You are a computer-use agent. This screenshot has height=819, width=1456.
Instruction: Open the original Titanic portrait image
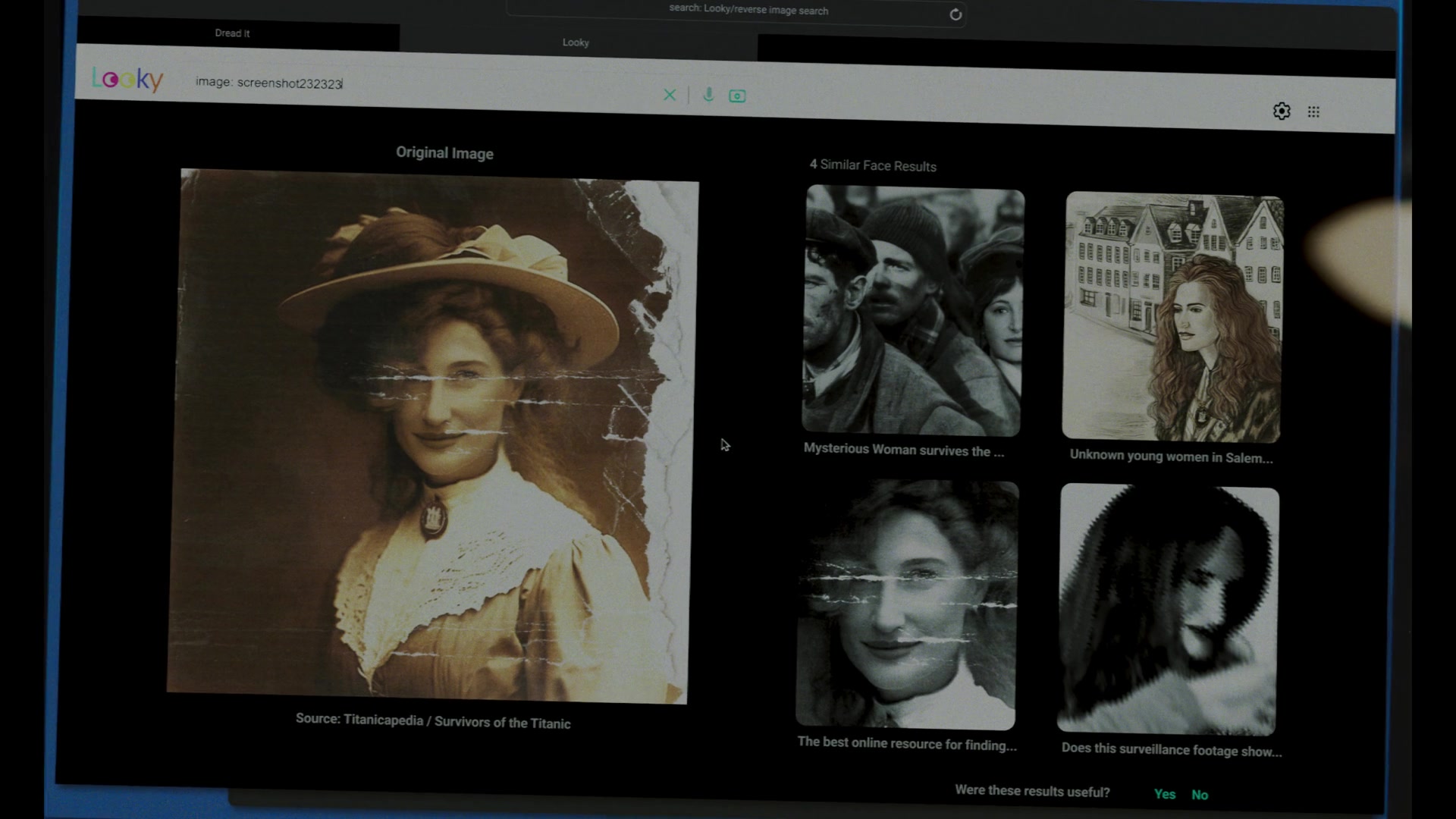click(x=432, y=436)
